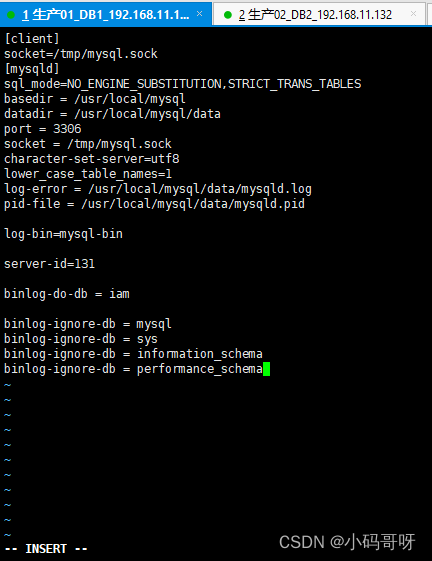The width and height of the screenshot is (432, 561).
Task: Click the CSDN @小码哥呀 watermark
Action: (x=347, y=542)
